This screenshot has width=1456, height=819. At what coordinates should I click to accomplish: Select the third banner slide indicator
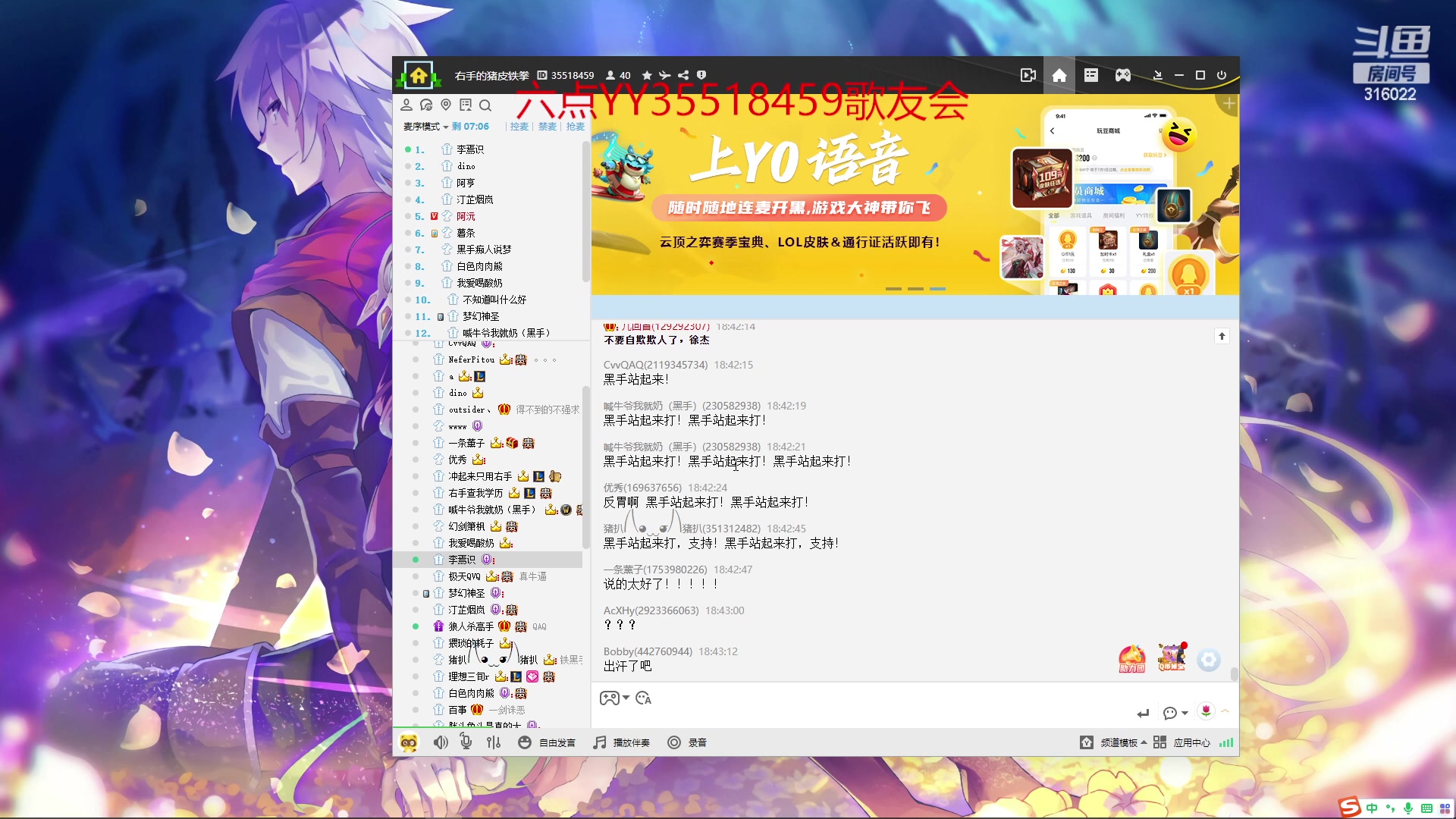click(937, 289)
